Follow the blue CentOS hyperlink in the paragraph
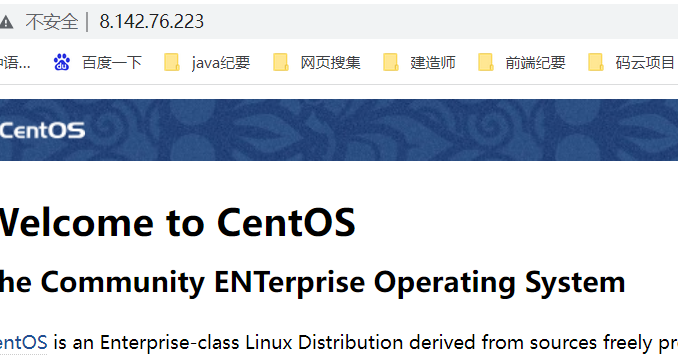Image resolution: width=678 pixels, height=361 pixels. pos(23,342)
